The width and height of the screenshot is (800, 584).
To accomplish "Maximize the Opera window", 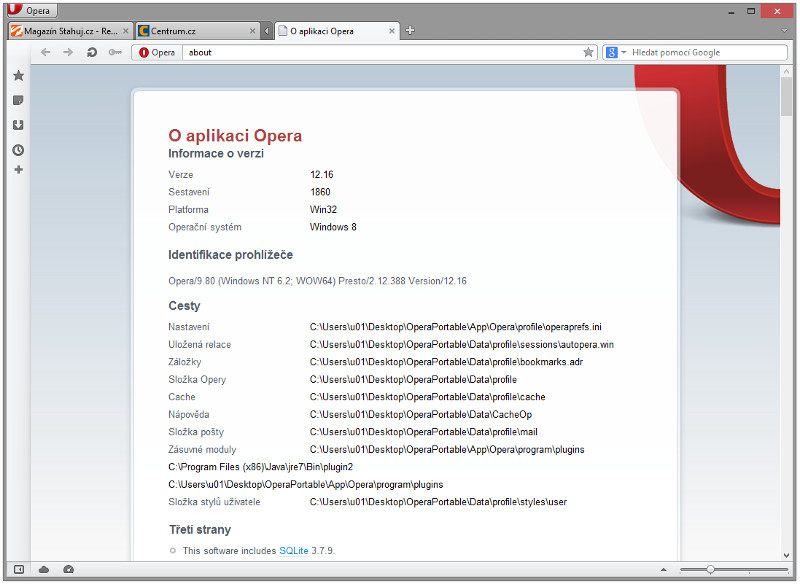I will pyautogui.click(x=751, y=11).
